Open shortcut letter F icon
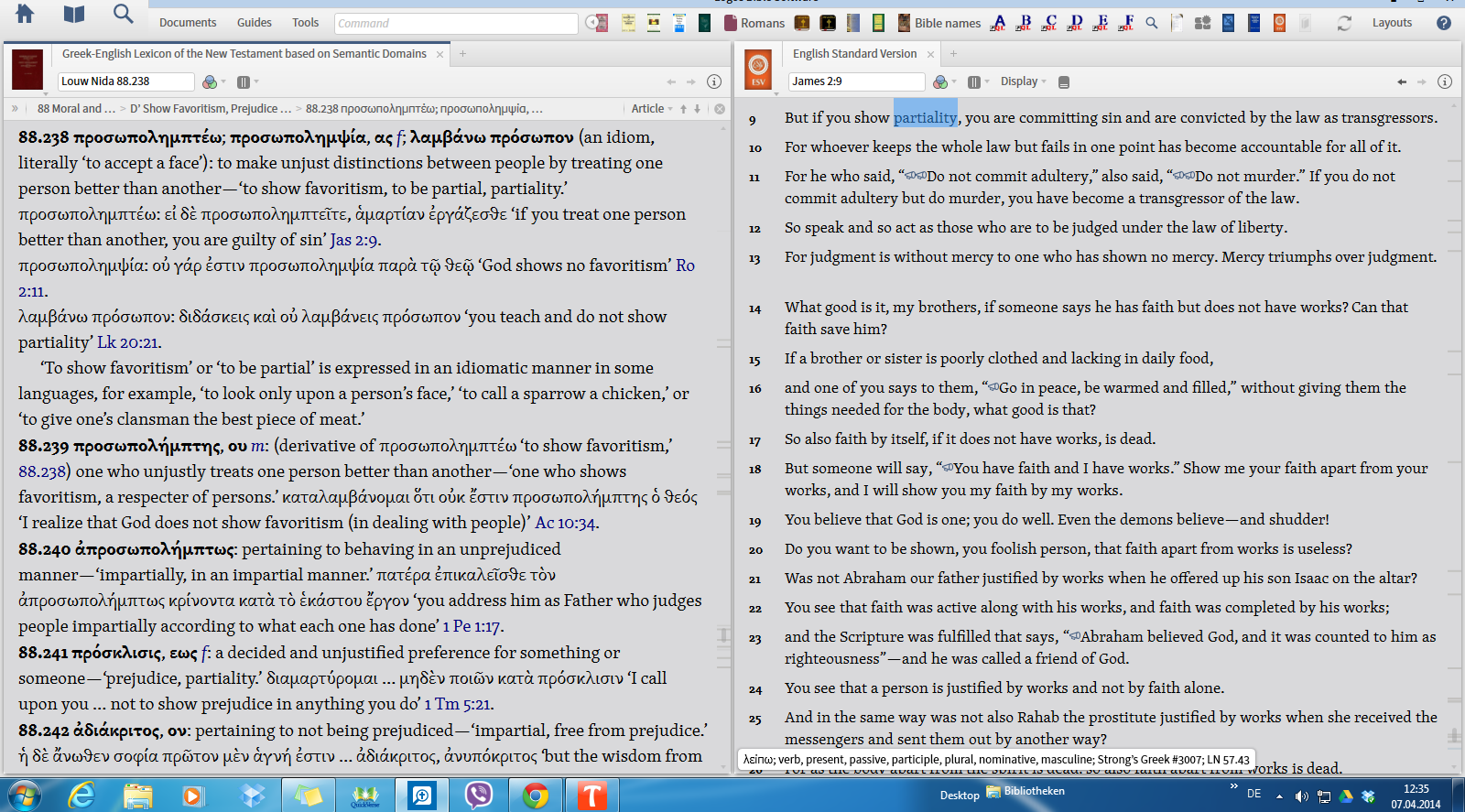Screen dimensions: 1465x812 (x=1127, y=23)
